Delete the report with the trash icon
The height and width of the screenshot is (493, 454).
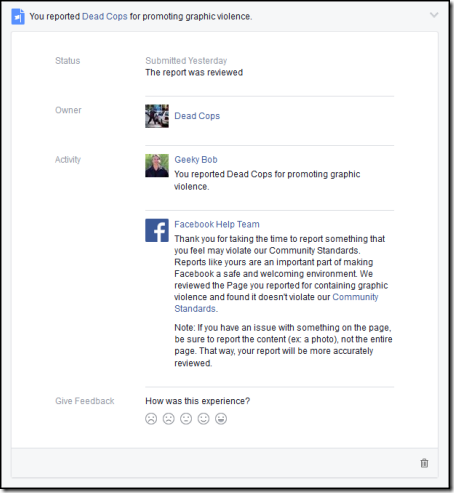pos(424,463)
